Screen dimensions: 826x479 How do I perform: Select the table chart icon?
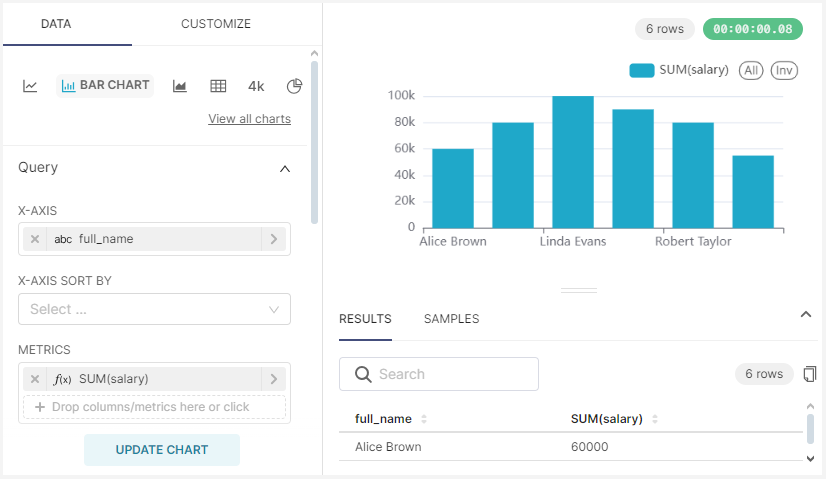click(218, 86)
